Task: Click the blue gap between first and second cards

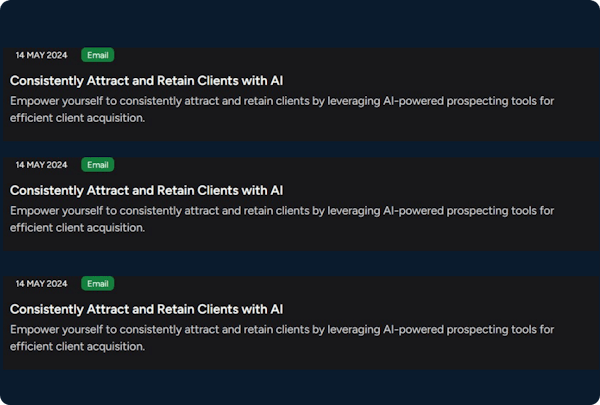Action: tap(300, 147)
